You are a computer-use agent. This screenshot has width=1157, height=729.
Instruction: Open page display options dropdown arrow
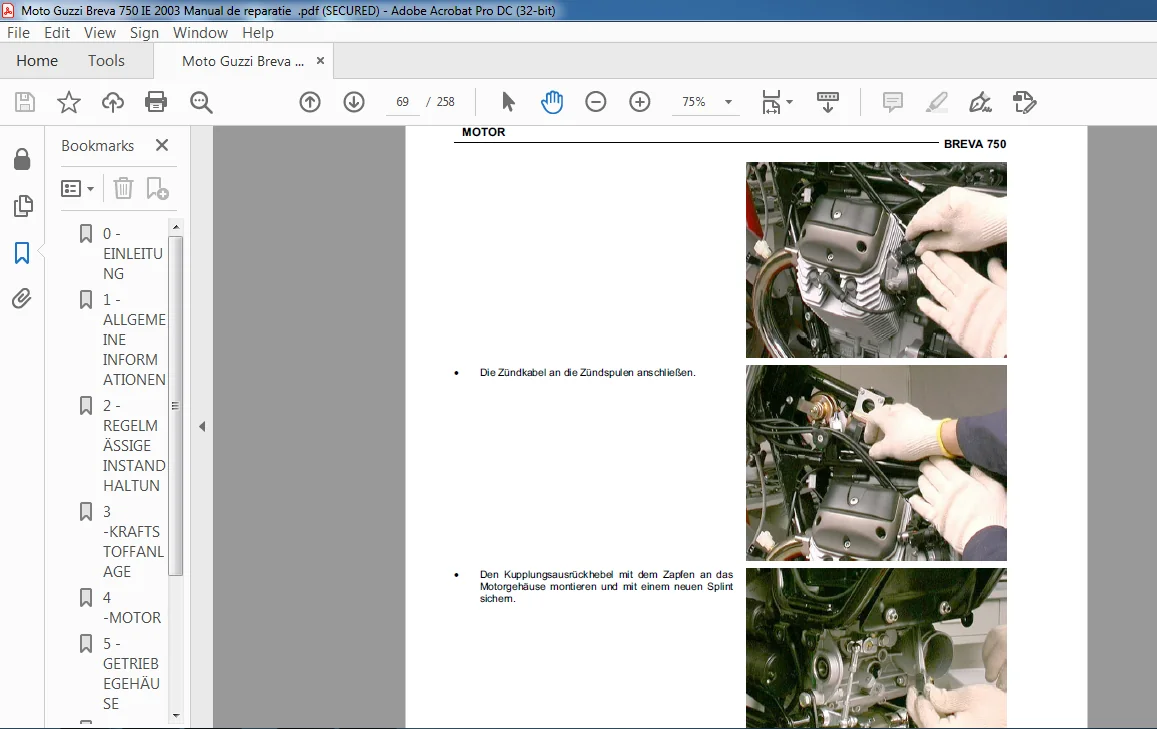(x=790, y=102)
